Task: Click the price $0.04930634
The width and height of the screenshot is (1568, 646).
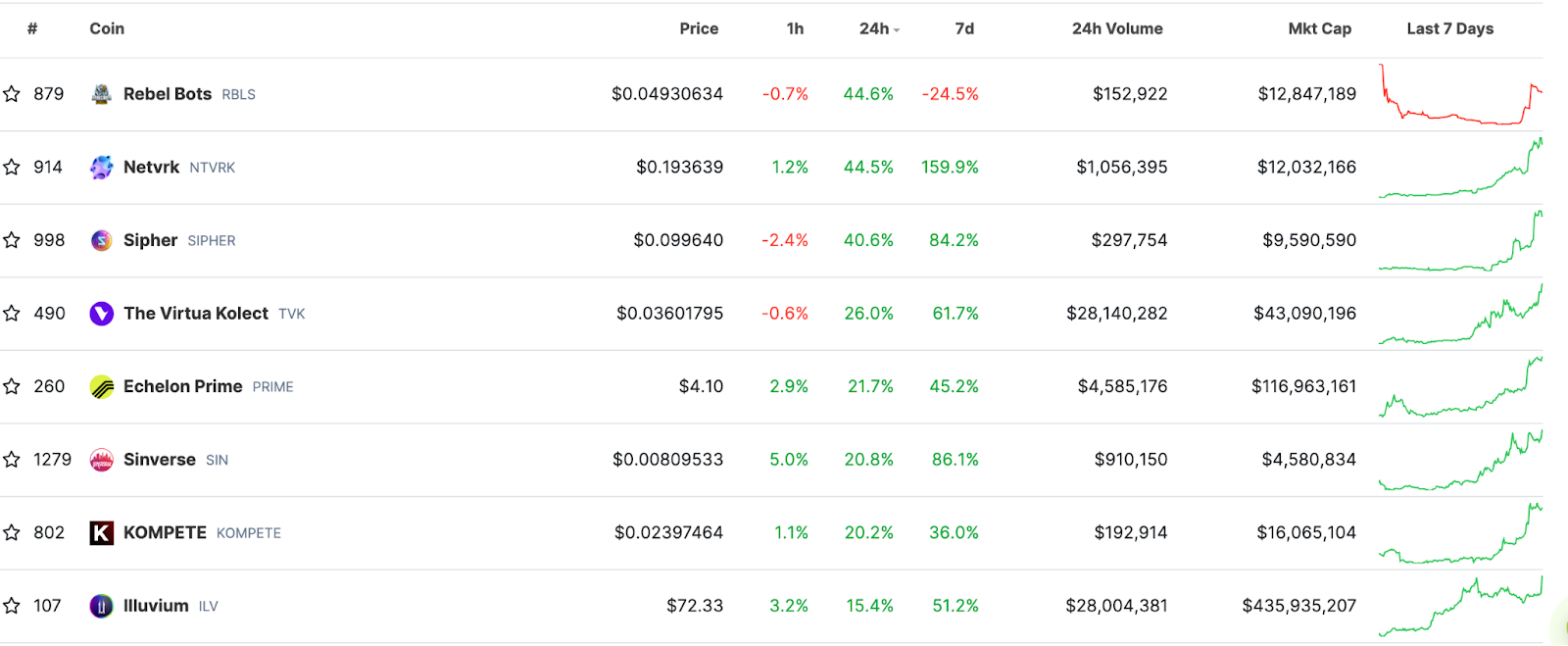Action: [x=667, y=94]
